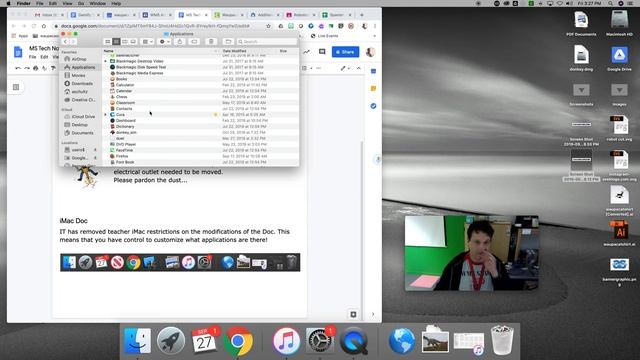Switch Finder to column view
The image size is (640, 360).
pyautogui.click(x=125, y=42)
